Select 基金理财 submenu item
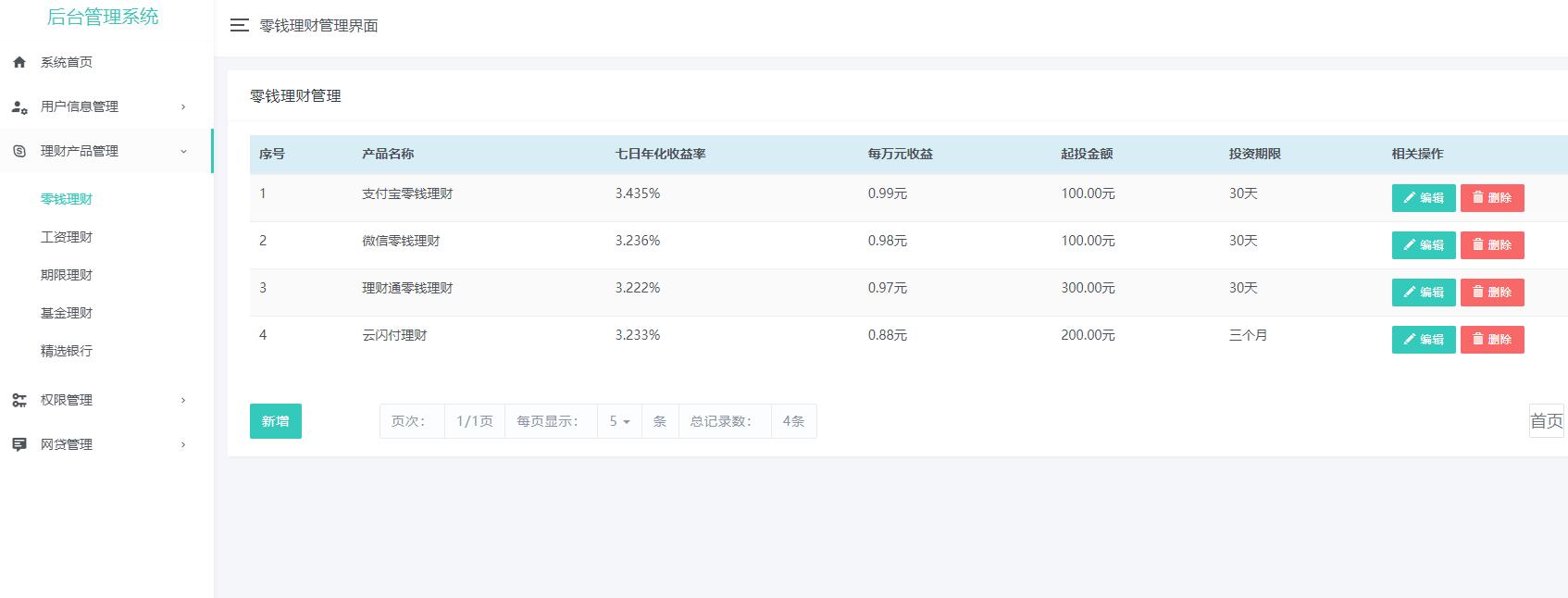 [67, 313]
